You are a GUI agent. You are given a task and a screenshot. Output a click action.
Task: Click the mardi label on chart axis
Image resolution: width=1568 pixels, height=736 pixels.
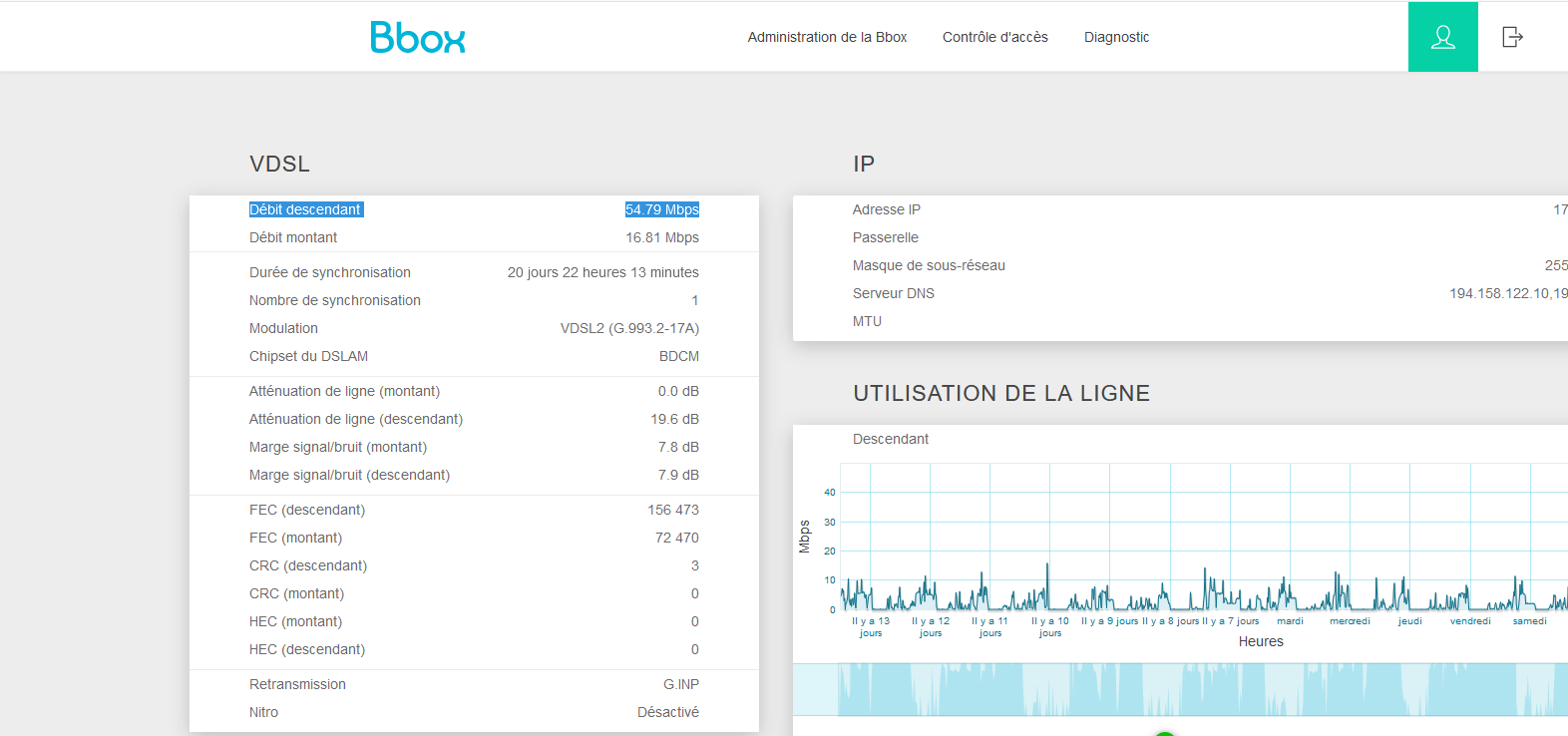1290,620
